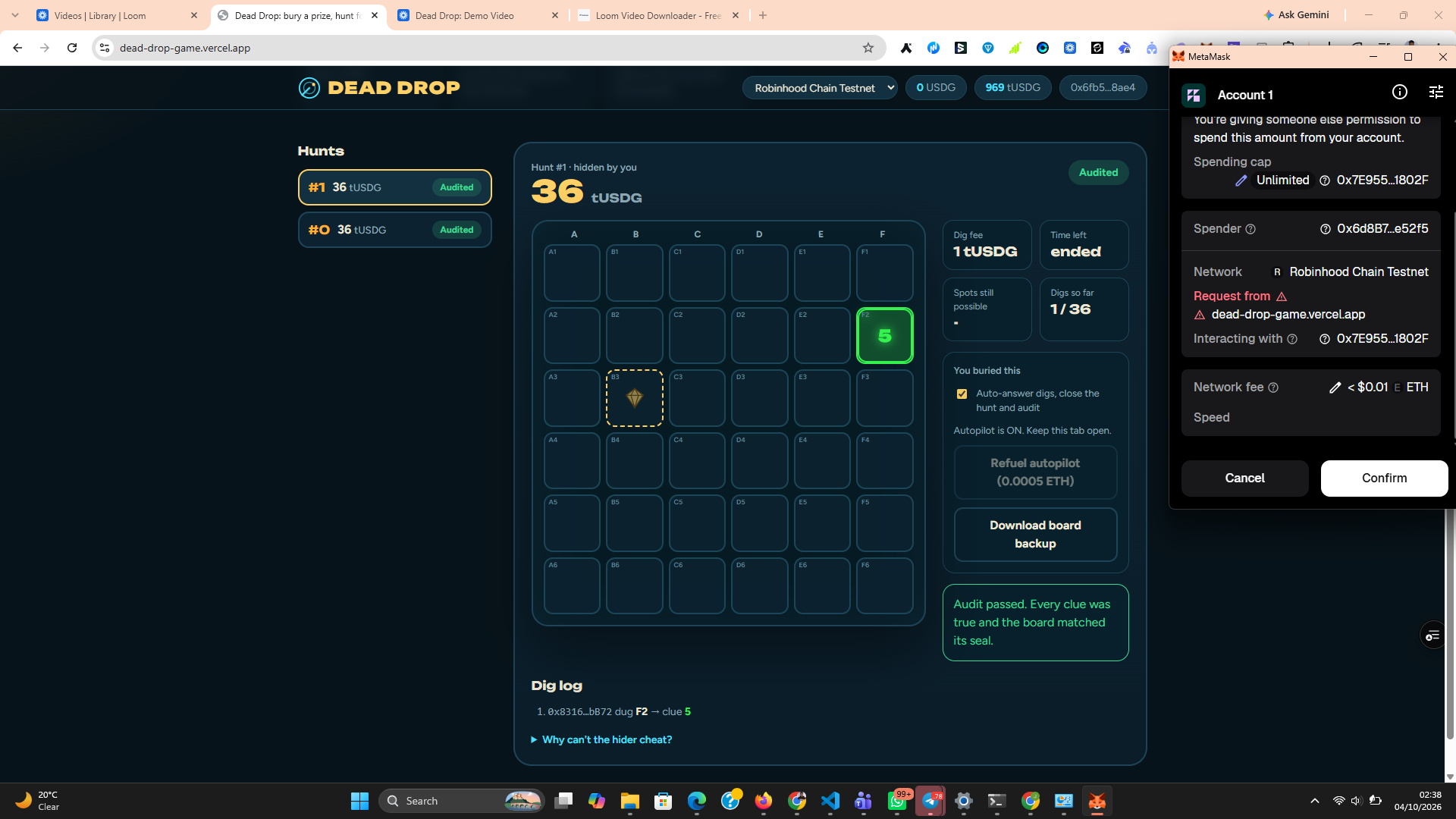Edit network fee pencil icon

click(x=1335, y=388)
